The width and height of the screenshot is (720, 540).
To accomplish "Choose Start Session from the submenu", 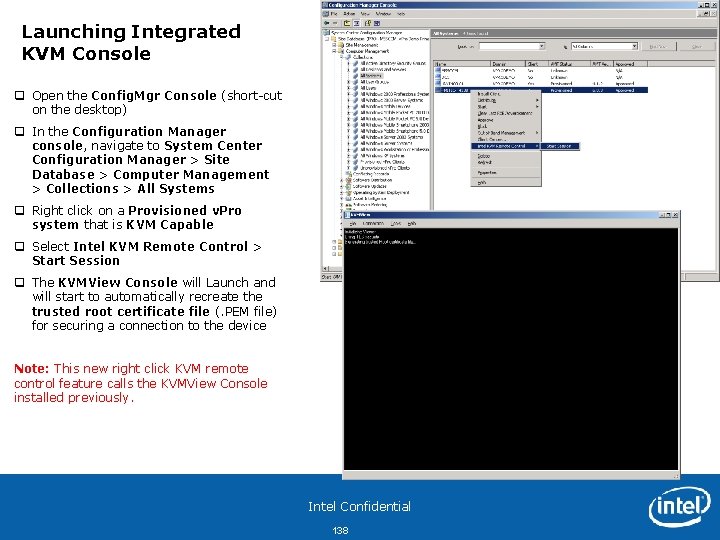I will [x=559, y=146].
